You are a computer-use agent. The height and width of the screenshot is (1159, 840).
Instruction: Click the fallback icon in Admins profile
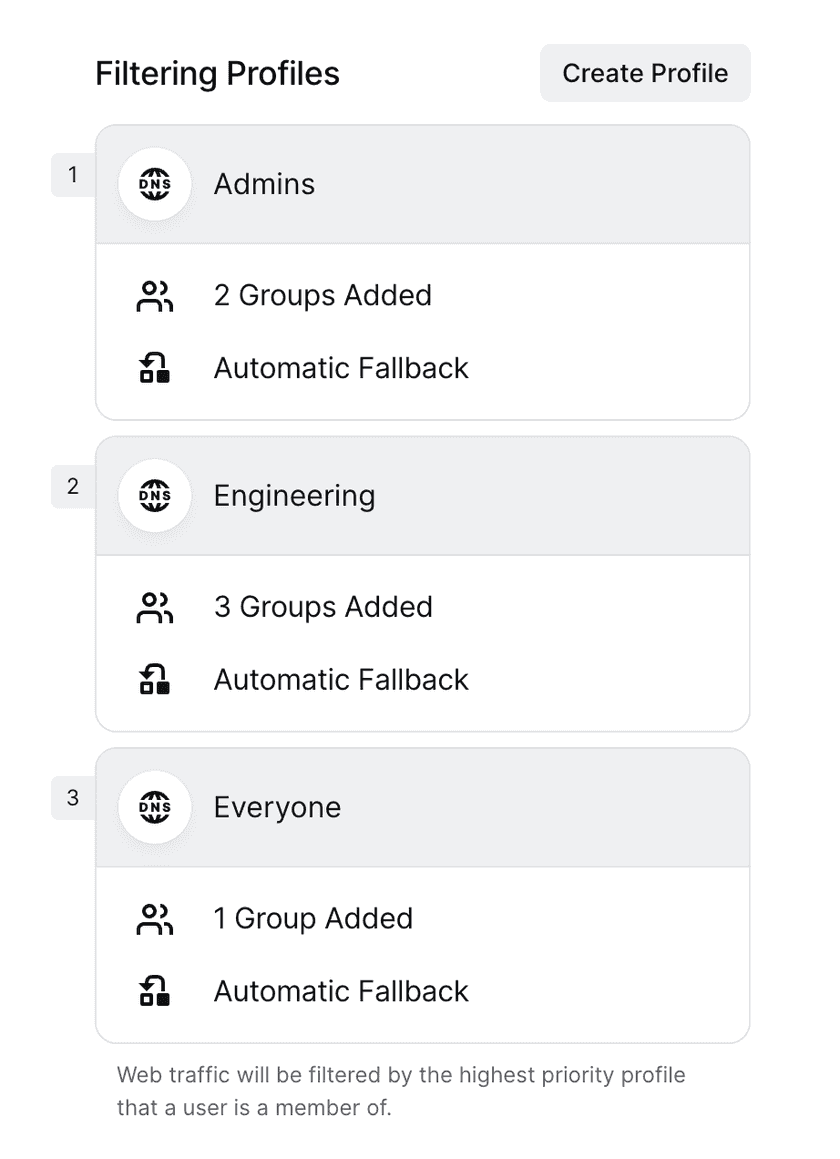pyautogui.click(x=154, y=368)
